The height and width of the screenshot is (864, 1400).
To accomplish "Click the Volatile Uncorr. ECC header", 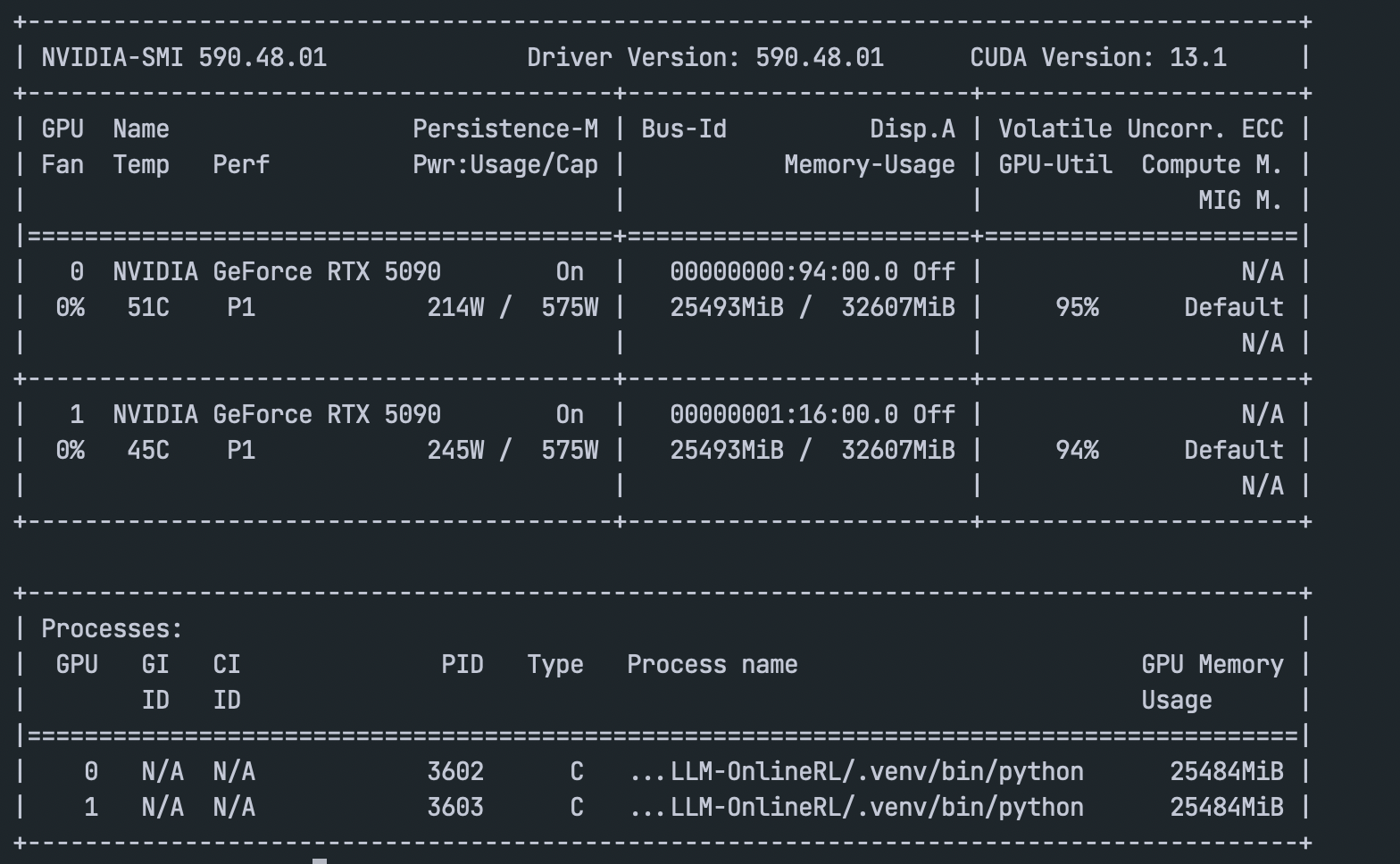I will [1141, 129].
